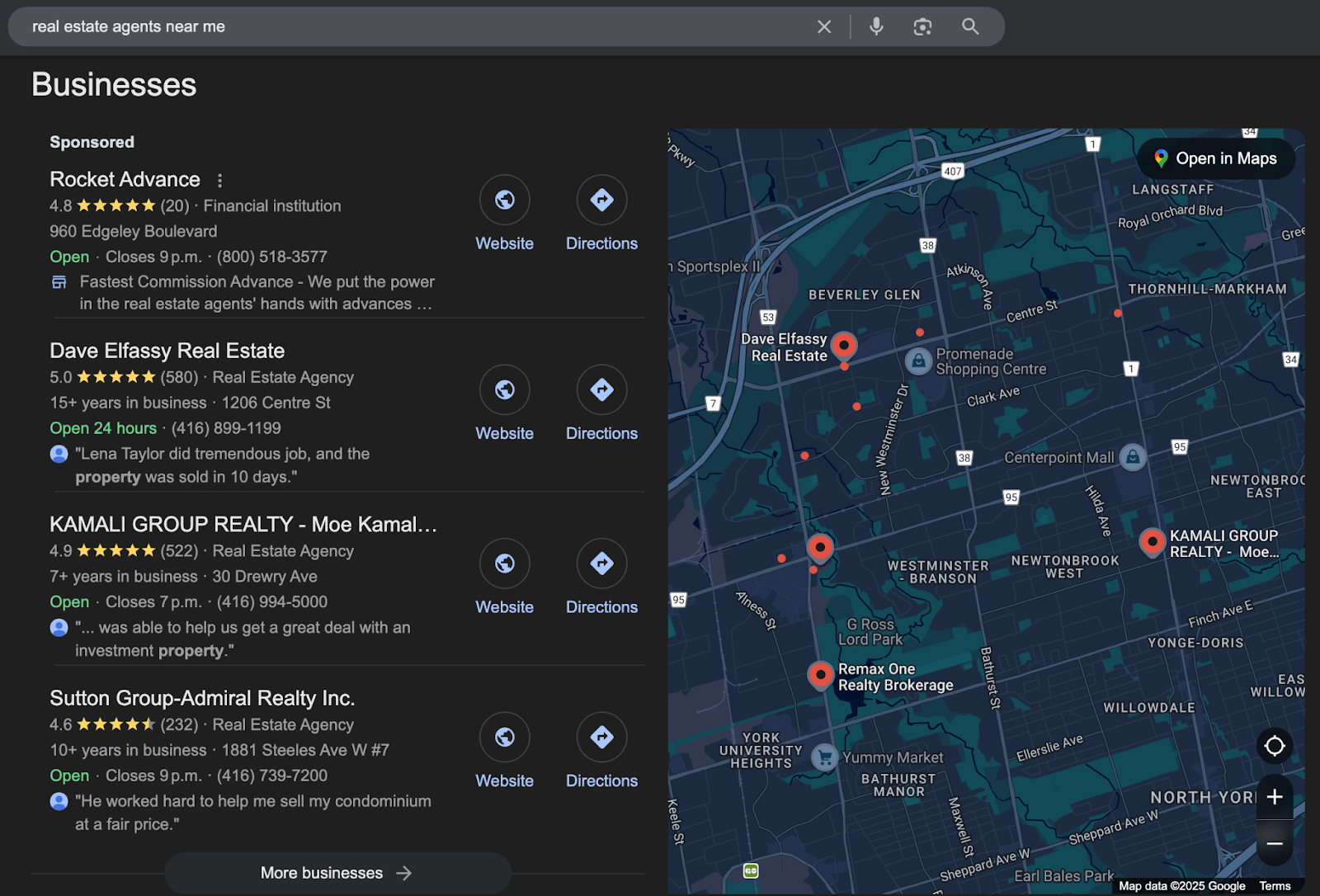The image size is (1320, 896).
Task: Open Sutton Group-Admiral Realty Inc. listing title
Action: tap(202, 699)
